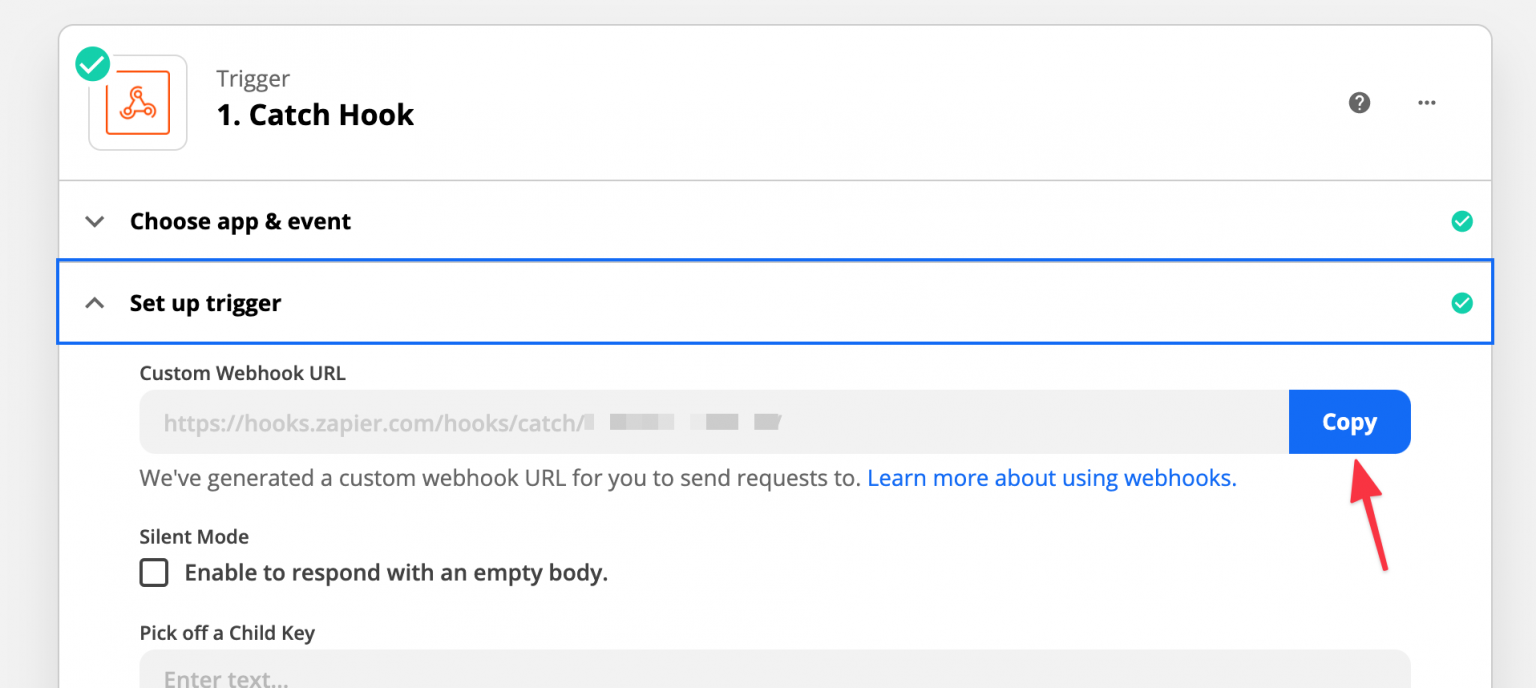The image size is (1536, 688).
Task: Click the Silent Mode label
Action: [x=193, y=537]
